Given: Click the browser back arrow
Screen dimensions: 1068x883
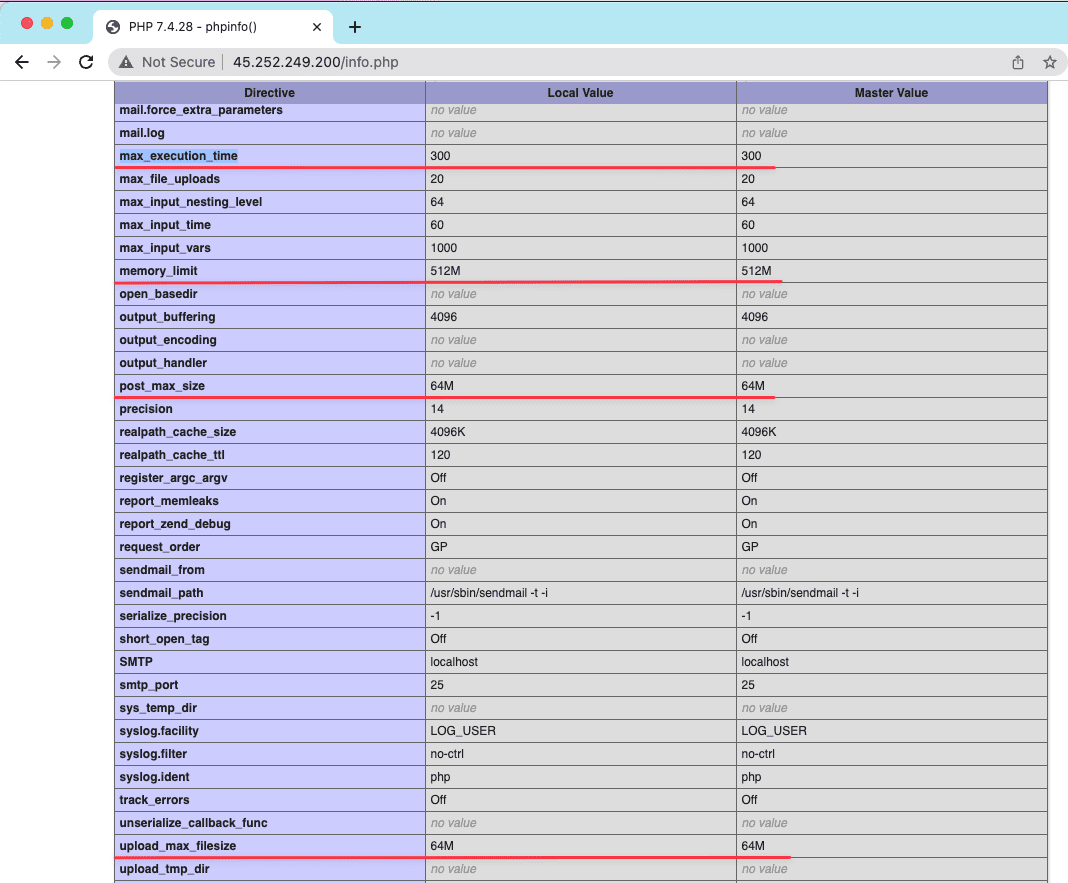Looking at the screenshot, I should click(x=22, y=62).
